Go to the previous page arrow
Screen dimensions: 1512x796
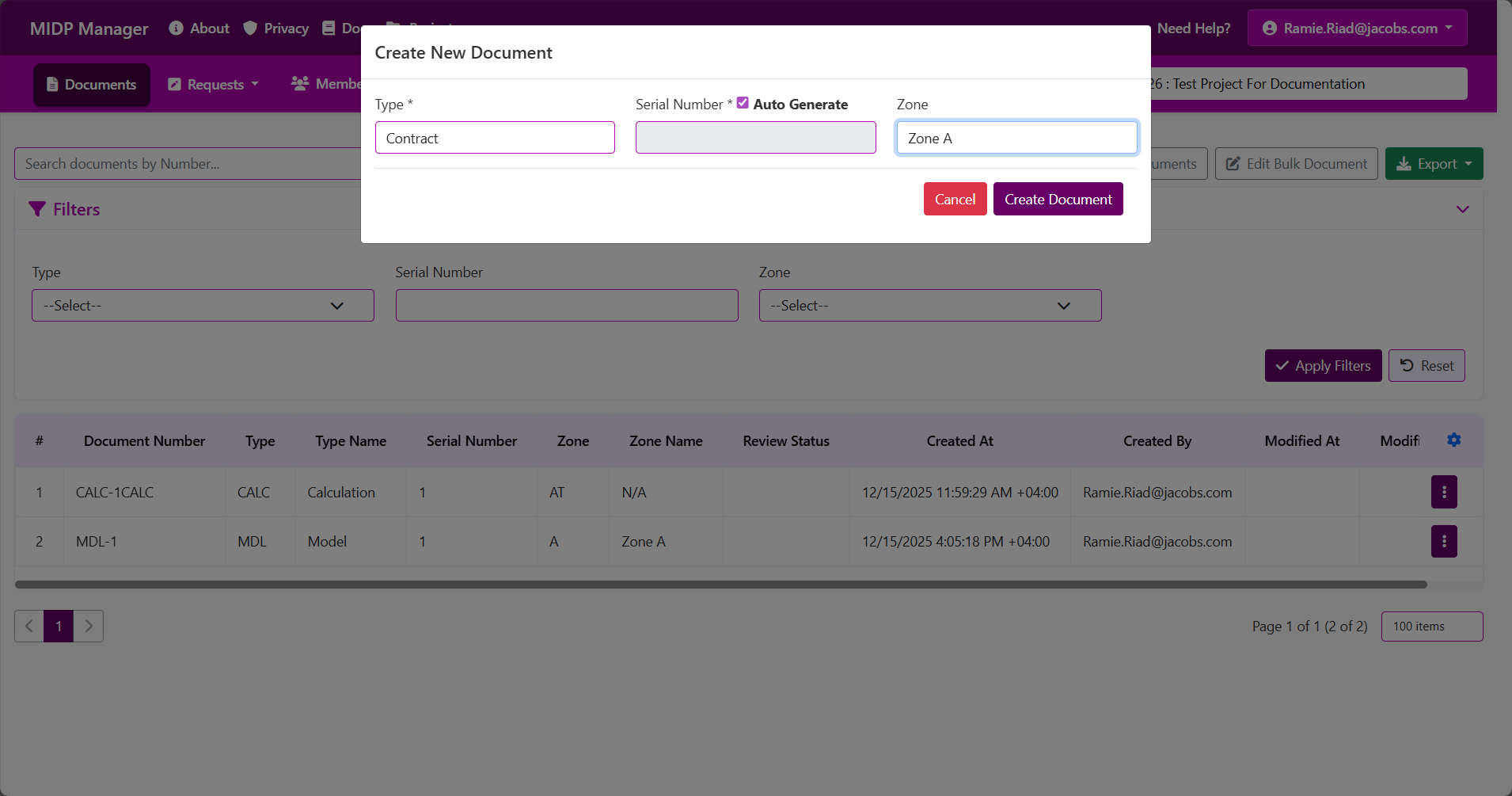coord(29,626)
